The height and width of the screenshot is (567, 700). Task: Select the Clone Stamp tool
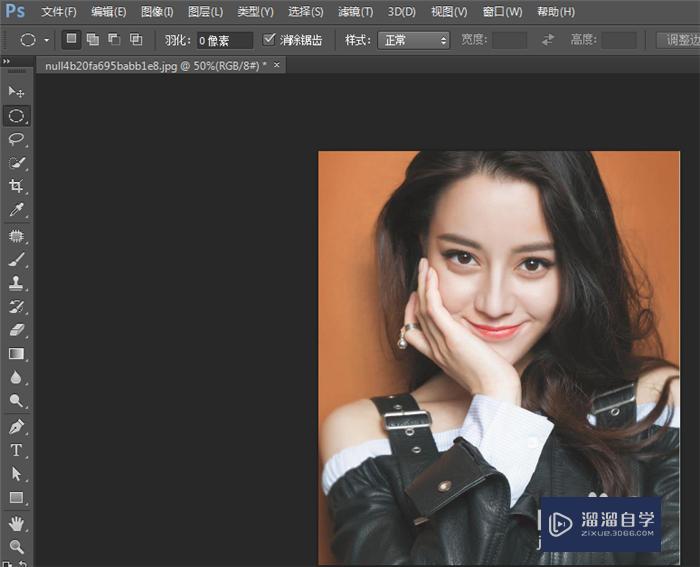coord(16,282)
